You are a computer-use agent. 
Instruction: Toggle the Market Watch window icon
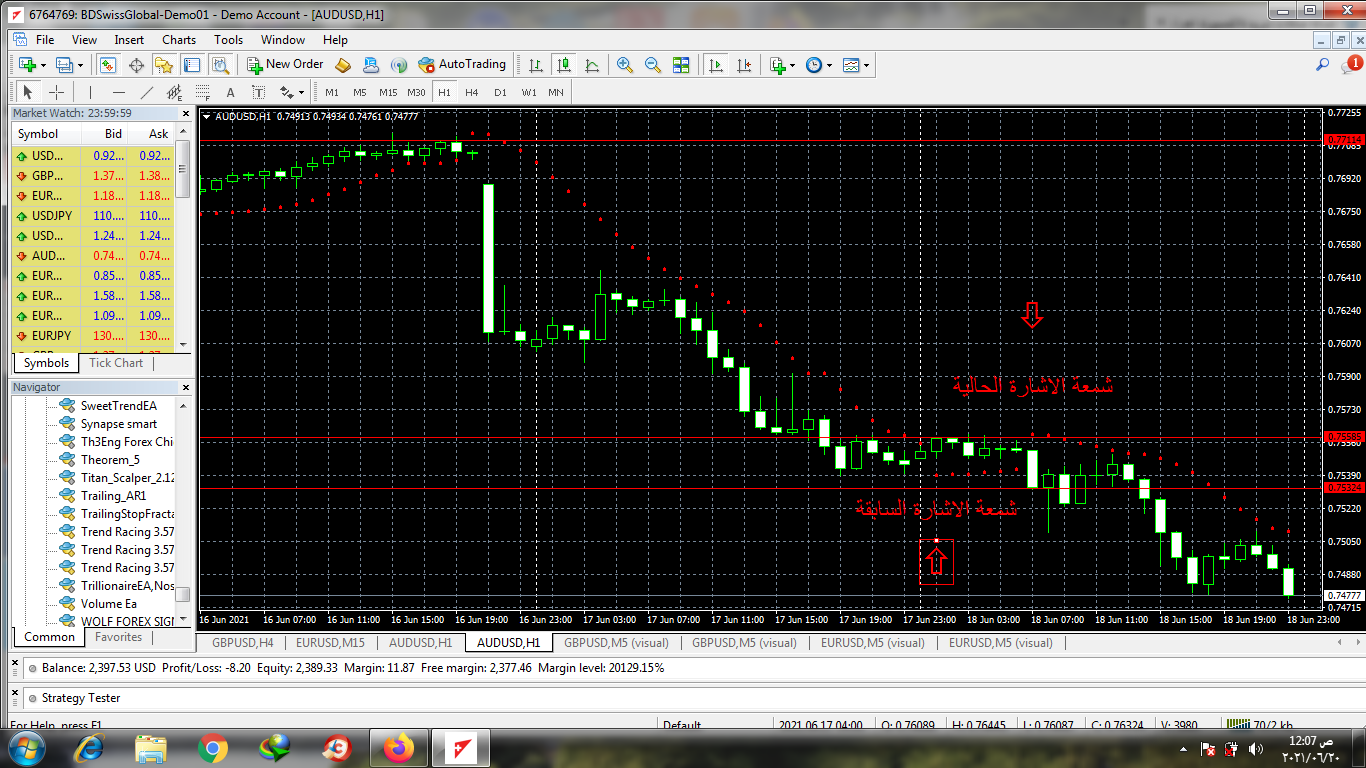(108, 65)
